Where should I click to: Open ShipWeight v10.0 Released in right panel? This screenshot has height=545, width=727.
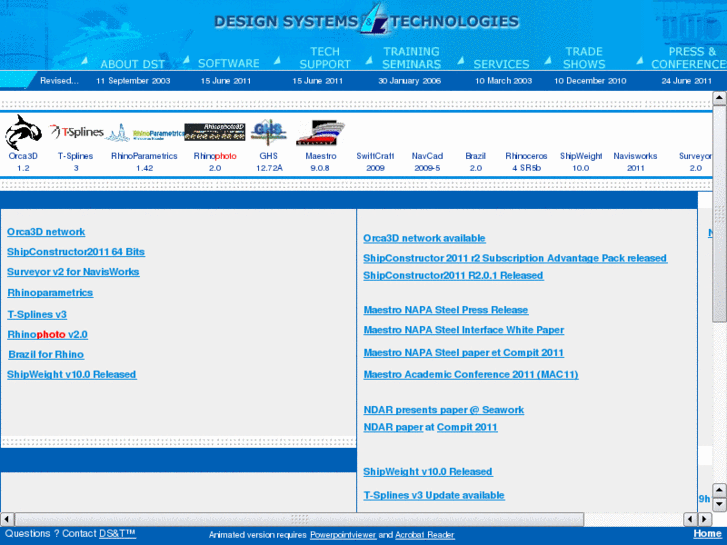[427, 472]
